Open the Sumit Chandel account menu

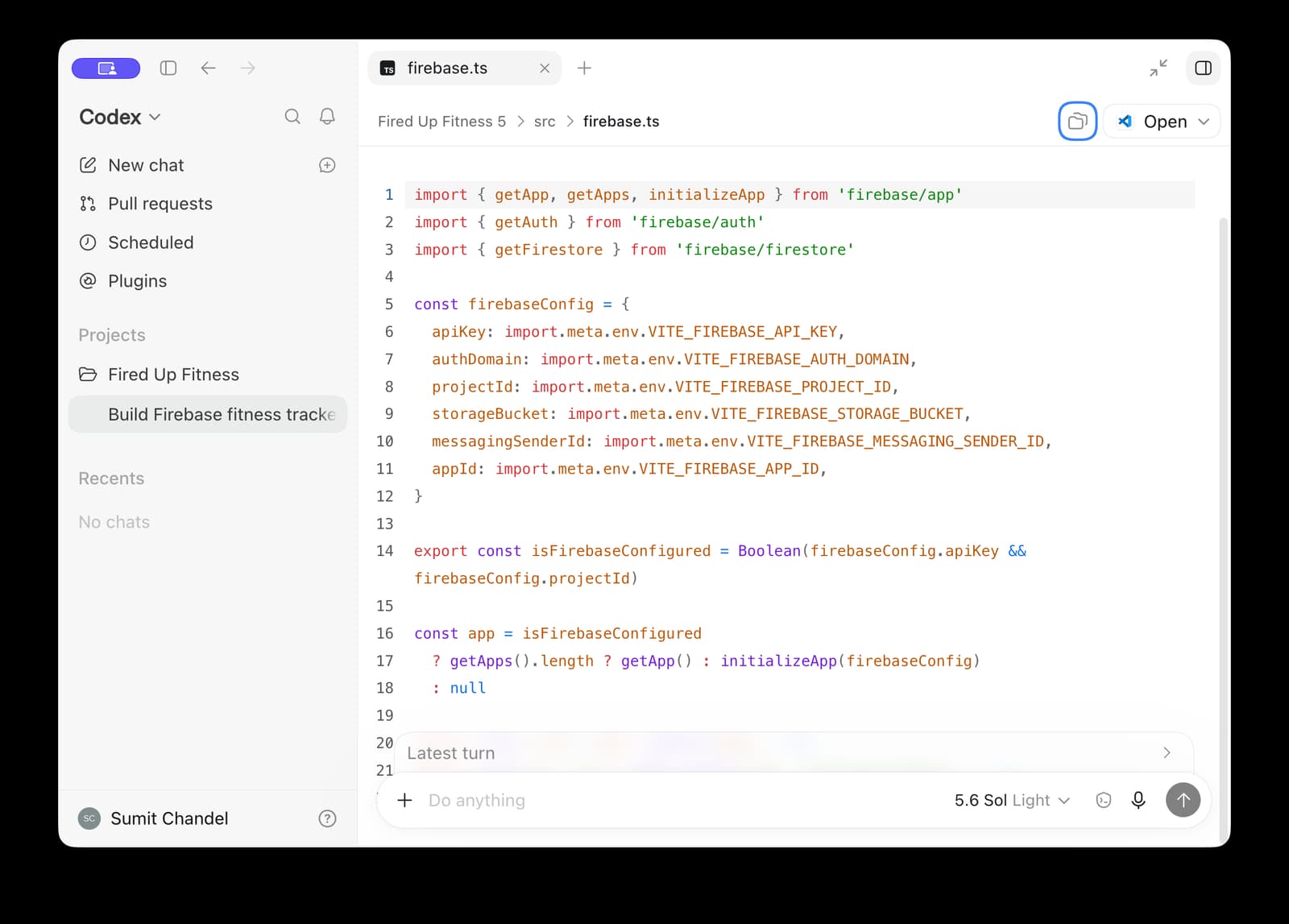pos(154,818)
